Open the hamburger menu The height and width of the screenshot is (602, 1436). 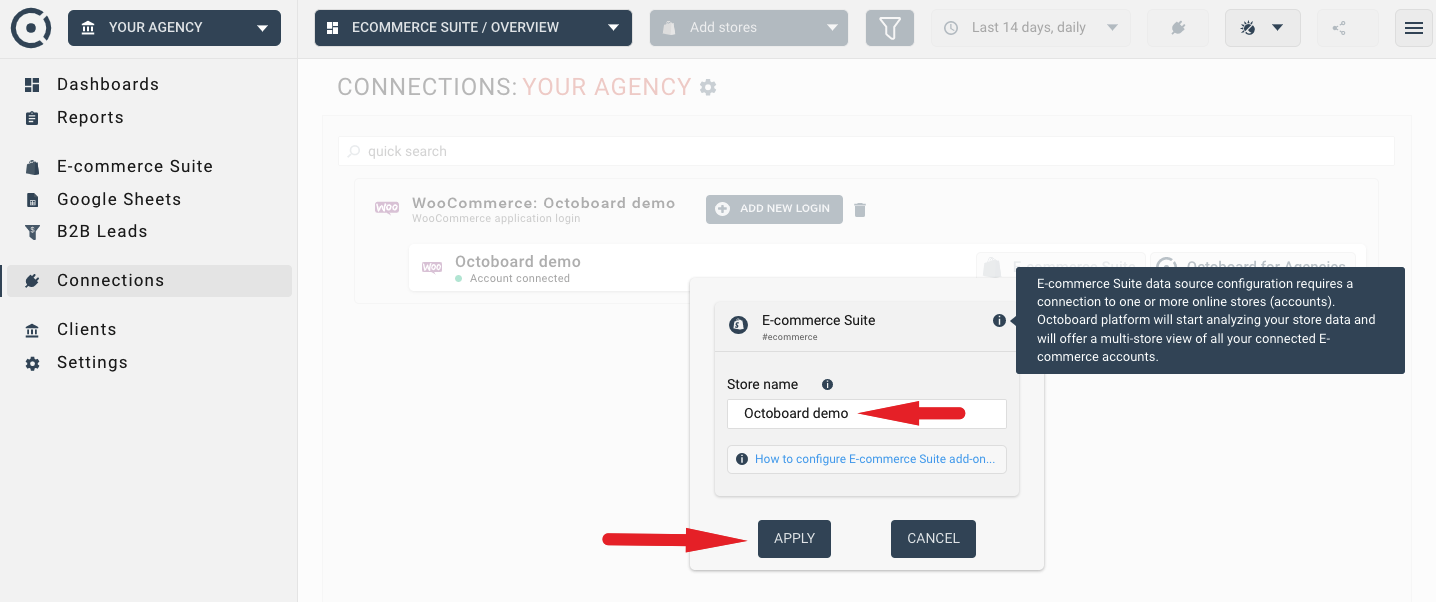[1414, 28]
